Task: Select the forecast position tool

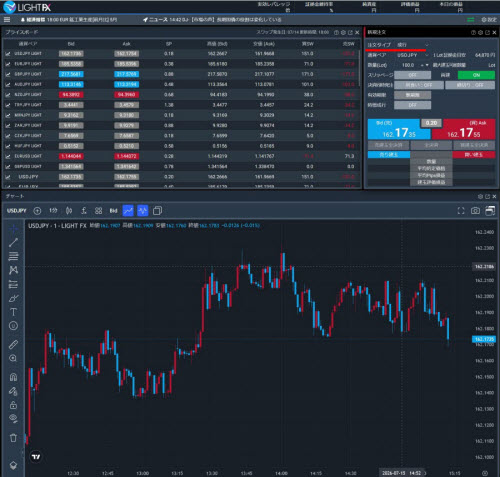Action: [x=13, y=284]
